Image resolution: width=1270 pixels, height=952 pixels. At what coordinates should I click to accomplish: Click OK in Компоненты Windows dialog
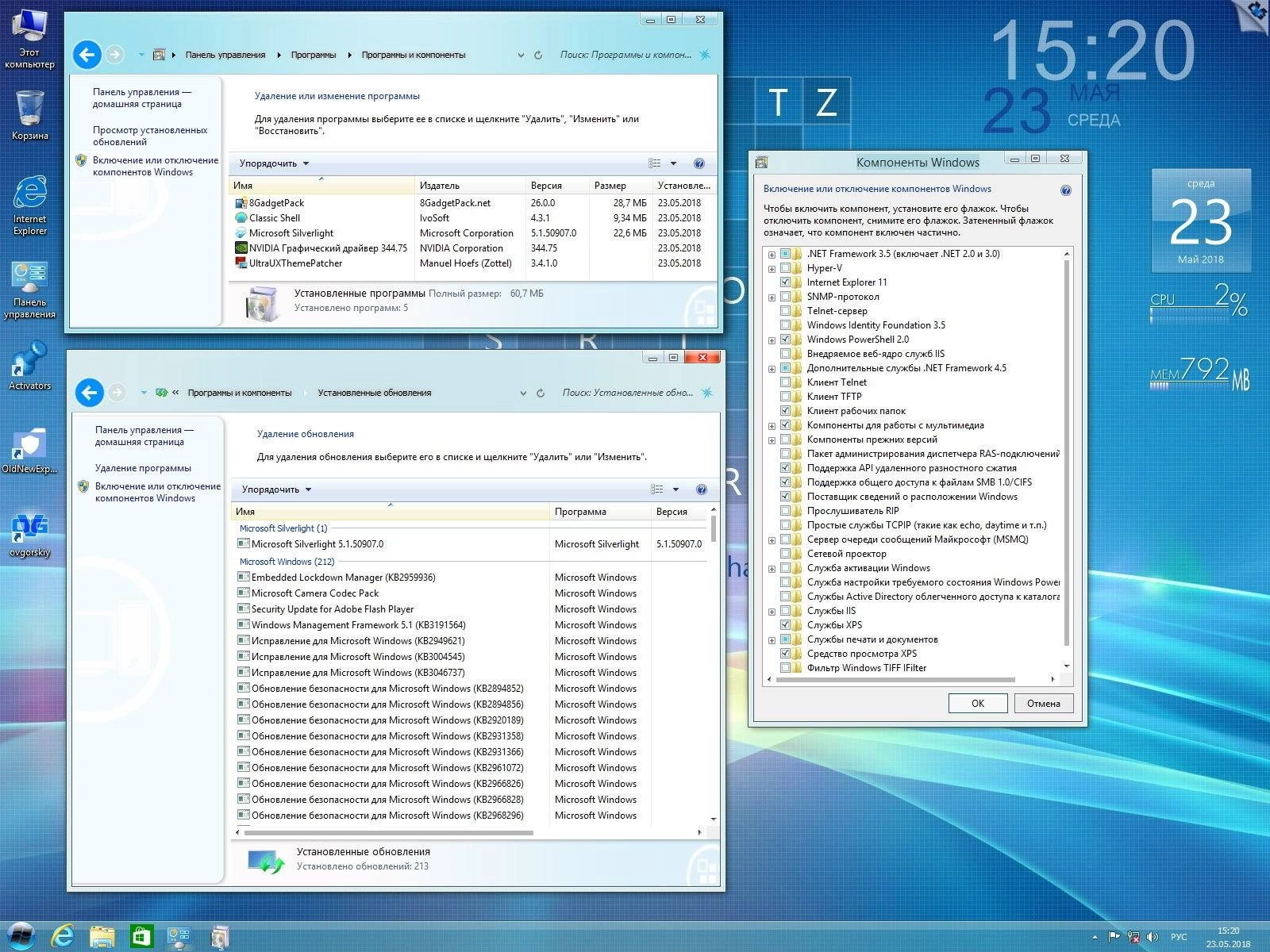point(978,704)
